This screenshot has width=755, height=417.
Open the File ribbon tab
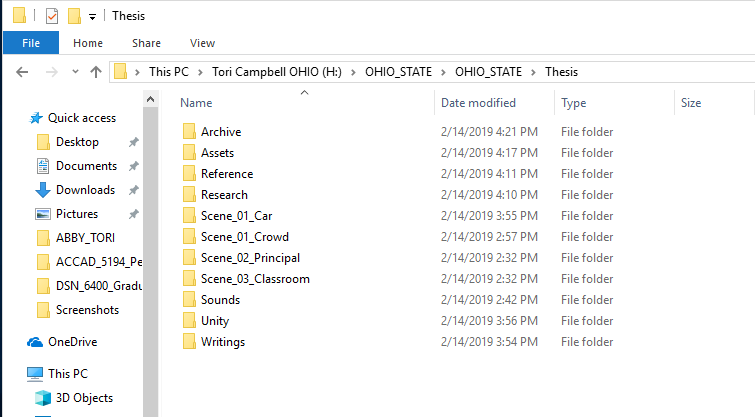click(x=31, y=43)
